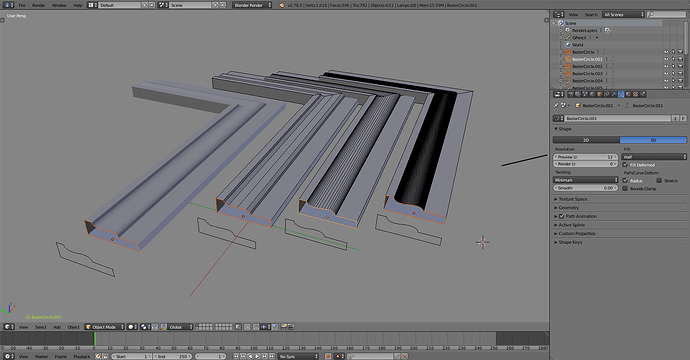Open the No Sync playback dropdown
The height and width of the screenshot is (360, 690).
[x=298, y=356]
